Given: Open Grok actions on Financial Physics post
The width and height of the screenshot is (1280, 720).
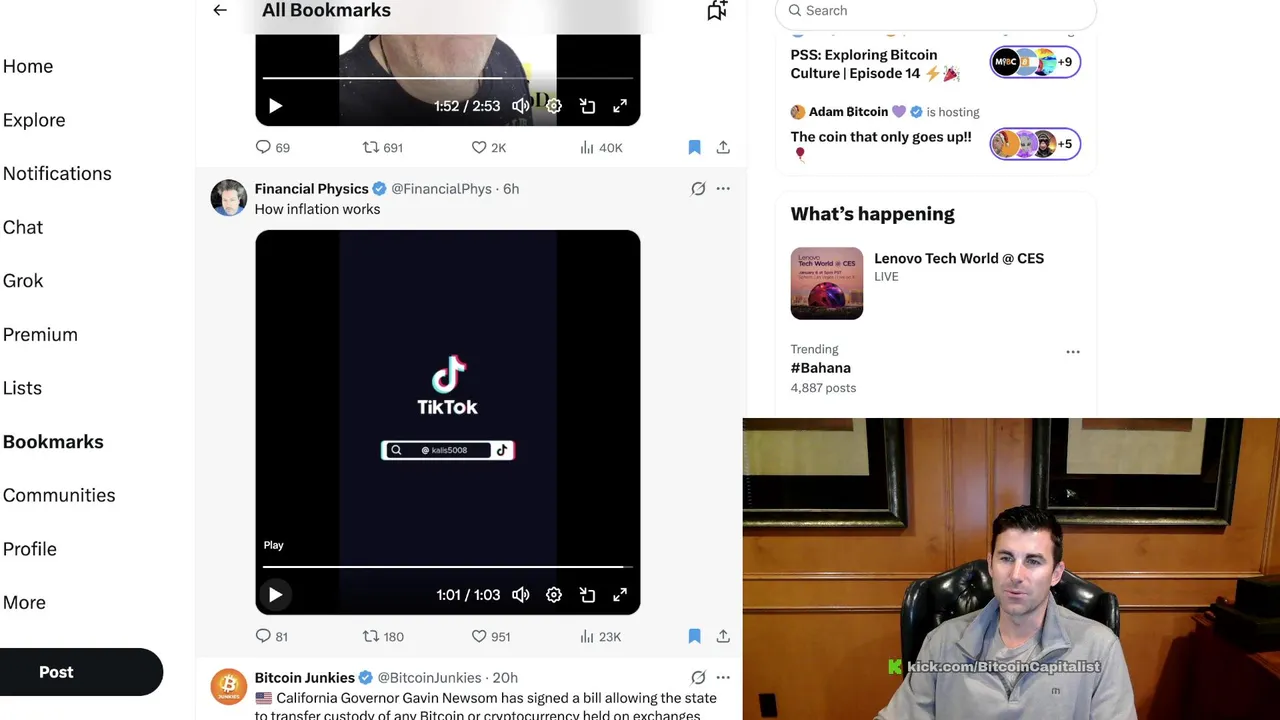Looking at the screenshot, I should coord(698,188).
